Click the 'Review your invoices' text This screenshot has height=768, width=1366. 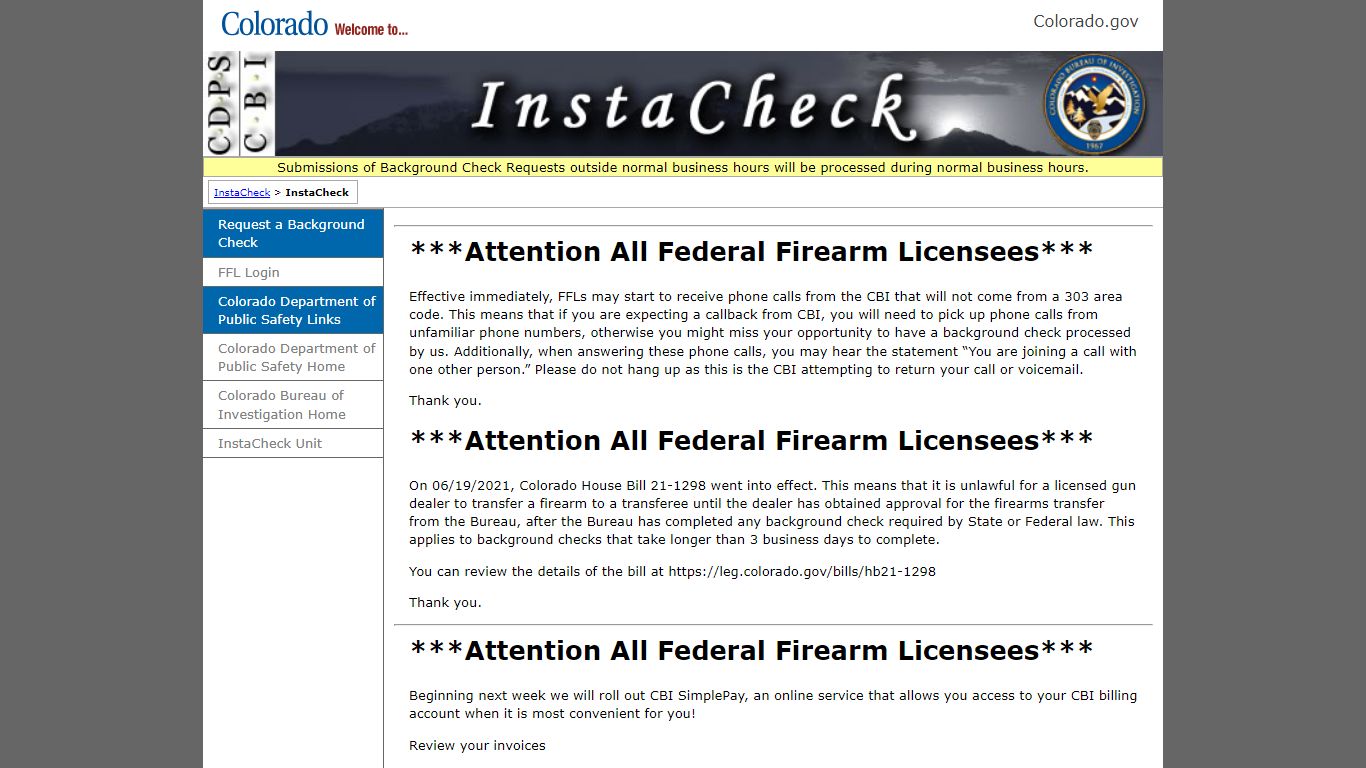[477, 745]
